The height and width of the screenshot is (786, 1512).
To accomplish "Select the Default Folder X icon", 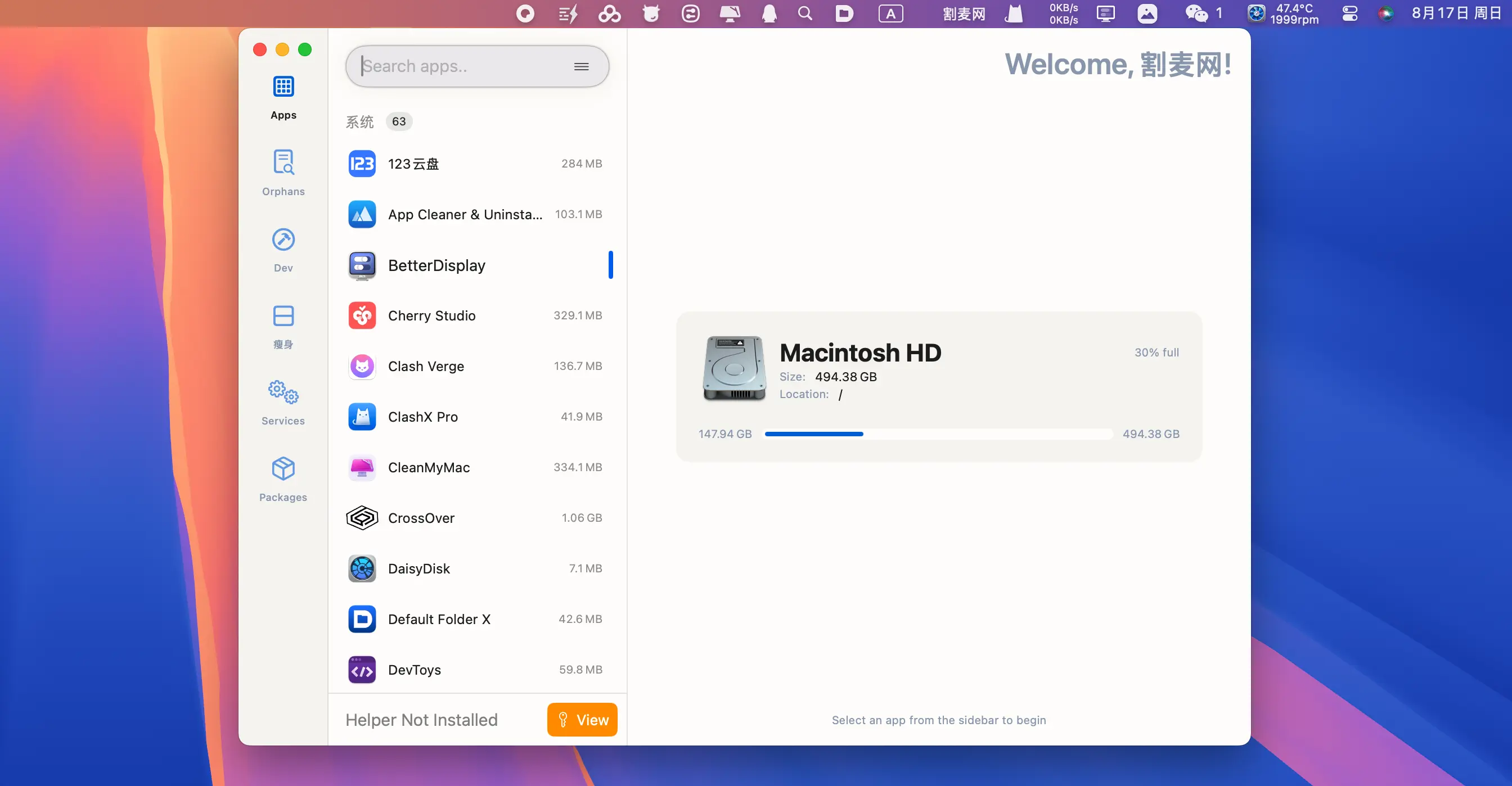I will pyautogui.click(x=362, y=620).
